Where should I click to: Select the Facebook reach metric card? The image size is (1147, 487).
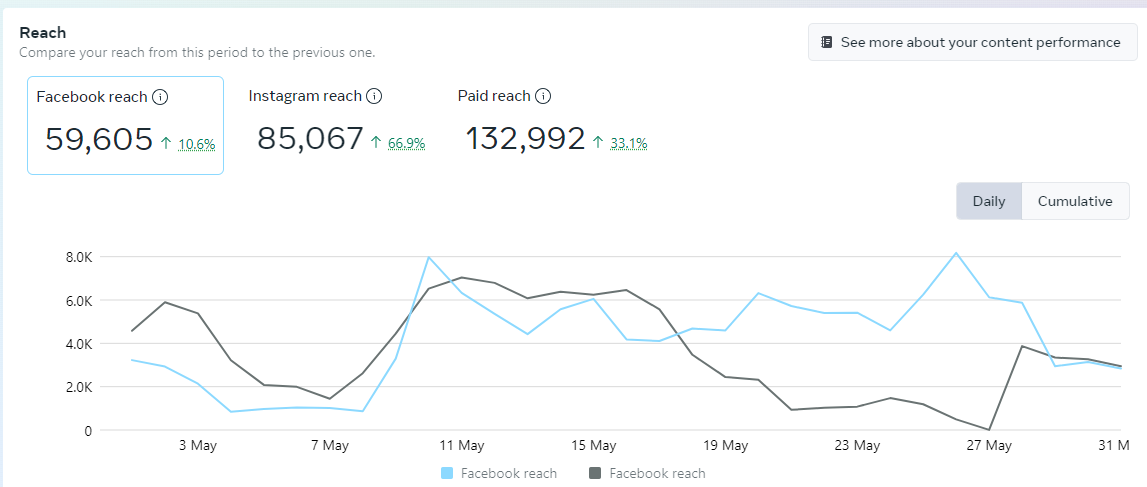[x=125, y=125]
